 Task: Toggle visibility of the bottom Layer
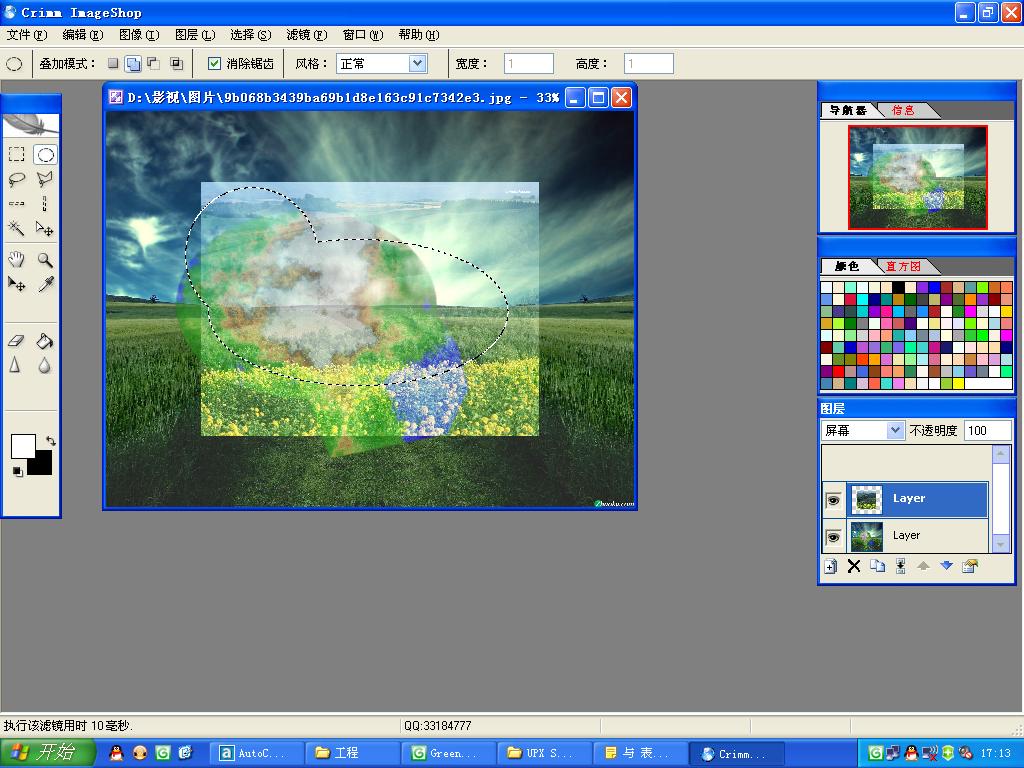pyautogui.click(x=833, y=537)
